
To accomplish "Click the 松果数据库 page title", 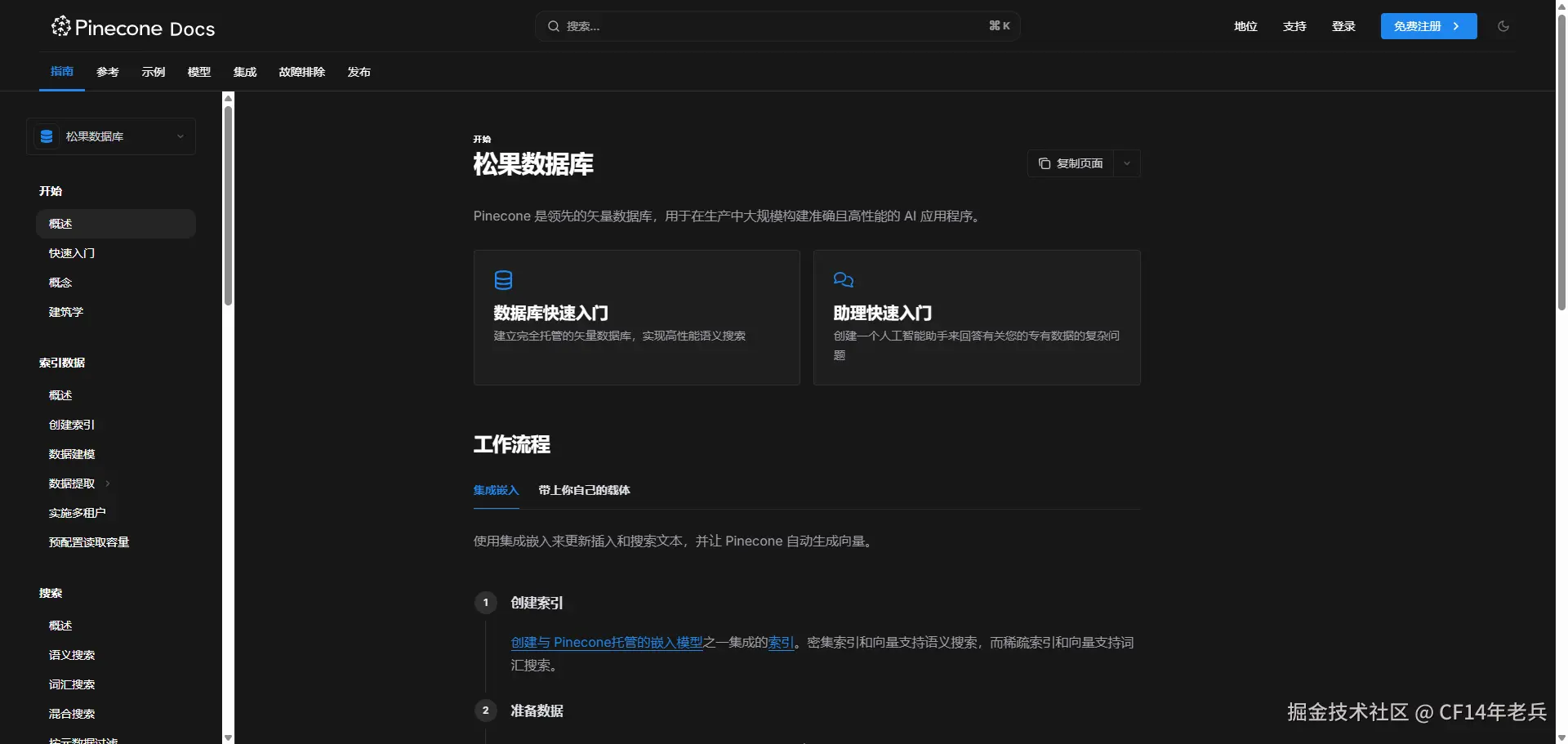I will [533, 164].
